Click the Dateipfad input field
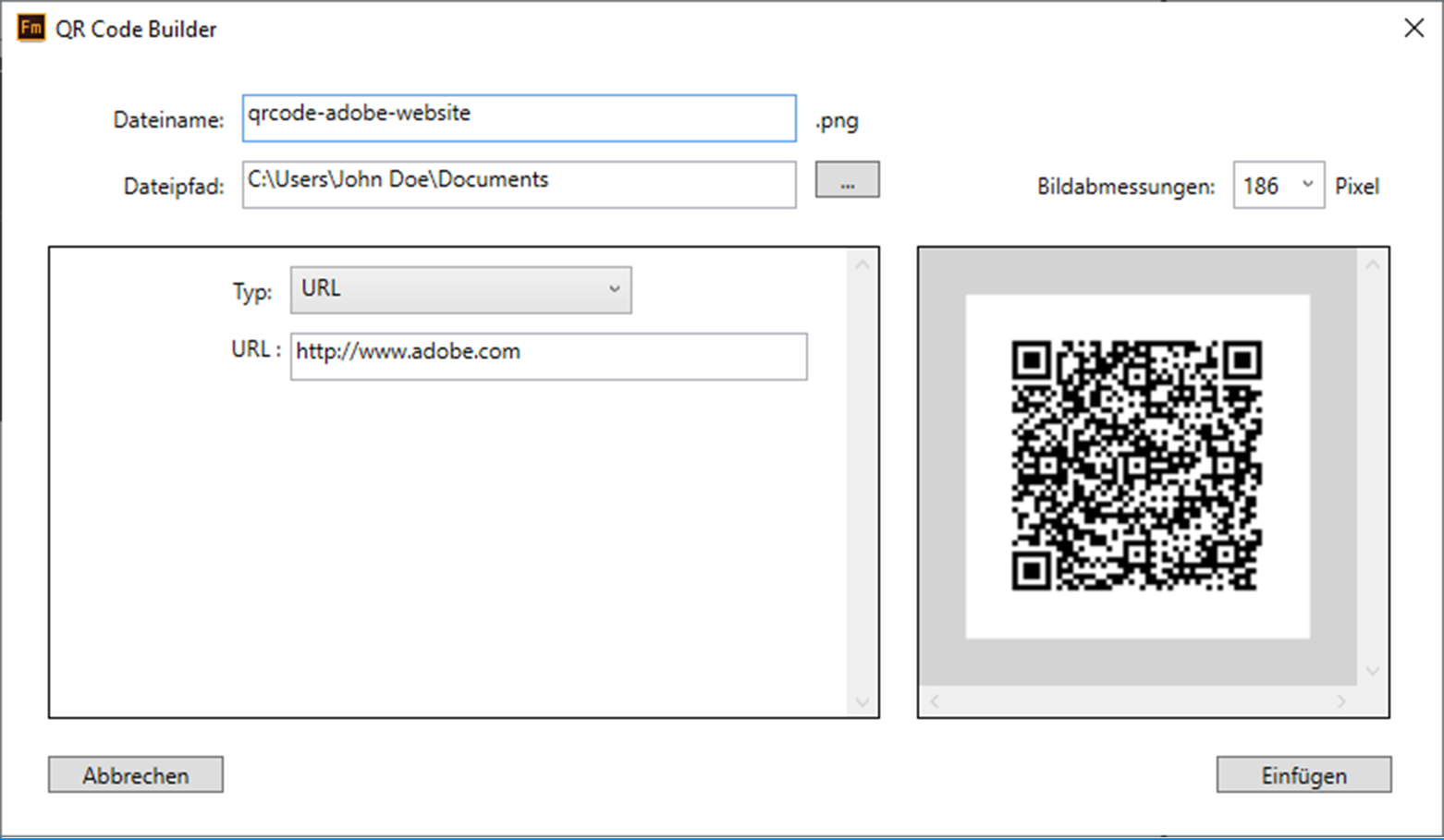 click(x=518, y=184)
